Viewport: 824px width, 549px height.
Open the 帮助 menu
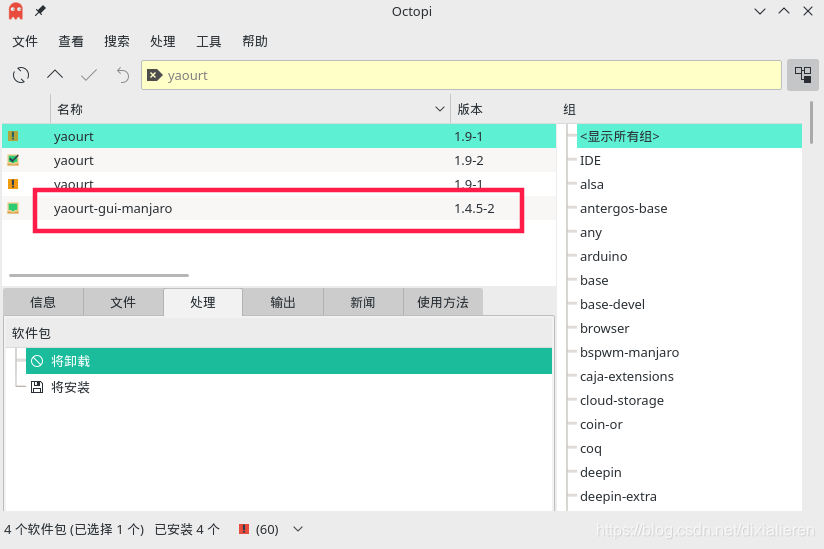coord(255,42)
